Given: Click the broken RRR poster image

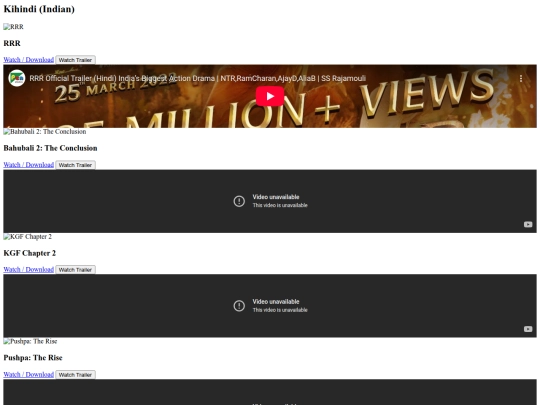Looking at the screenshot, I should point(13,27).
